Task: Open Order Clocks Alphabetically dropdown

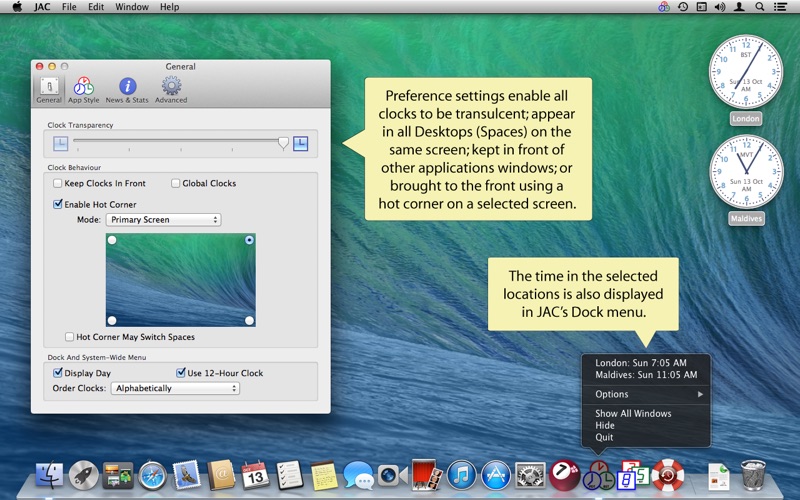Action: [x=175, y=388]
